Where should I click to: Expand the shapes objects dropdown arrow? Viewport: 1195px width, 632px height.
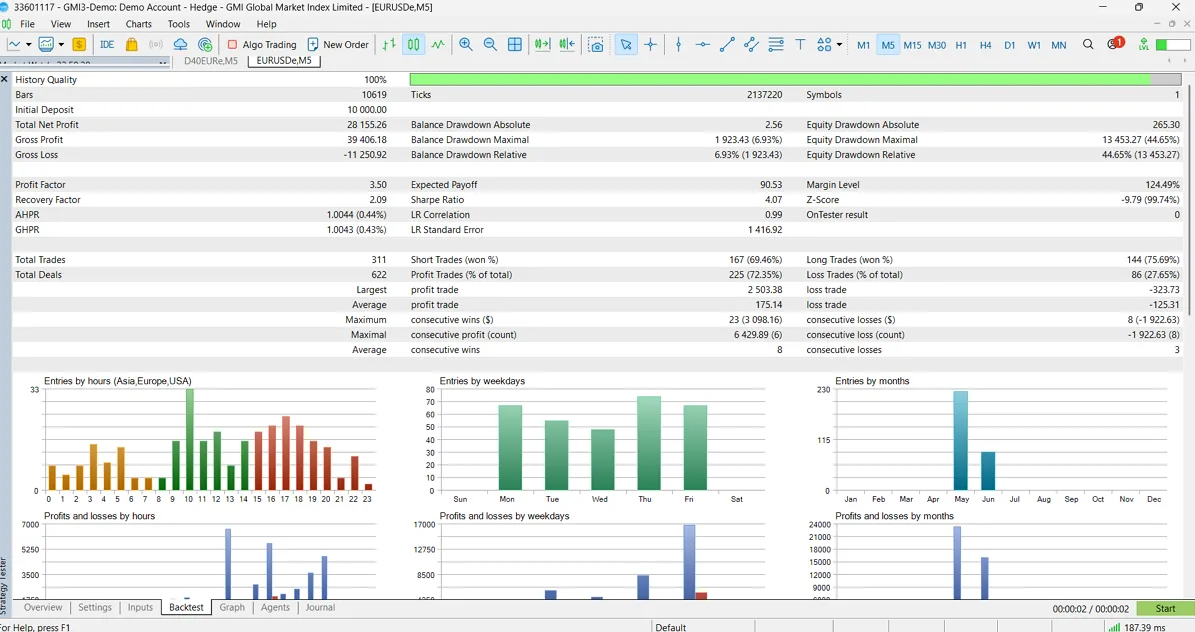tap(839, 44)
